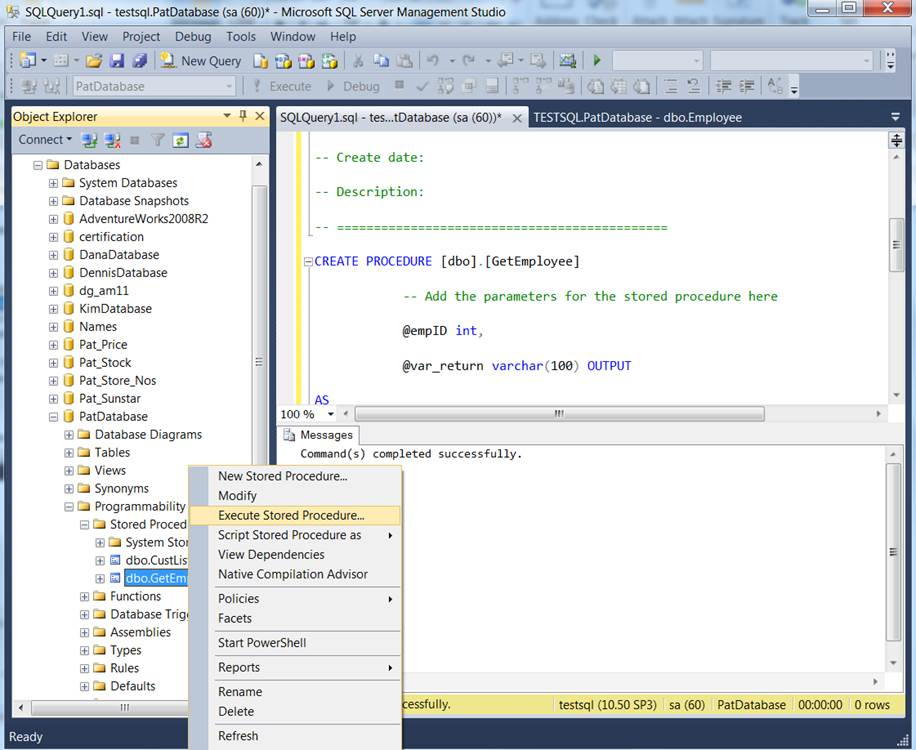Click the Object Explorer vertical scrollbar thumb
Screen dimensions: 916x750
tap(259, 362)
